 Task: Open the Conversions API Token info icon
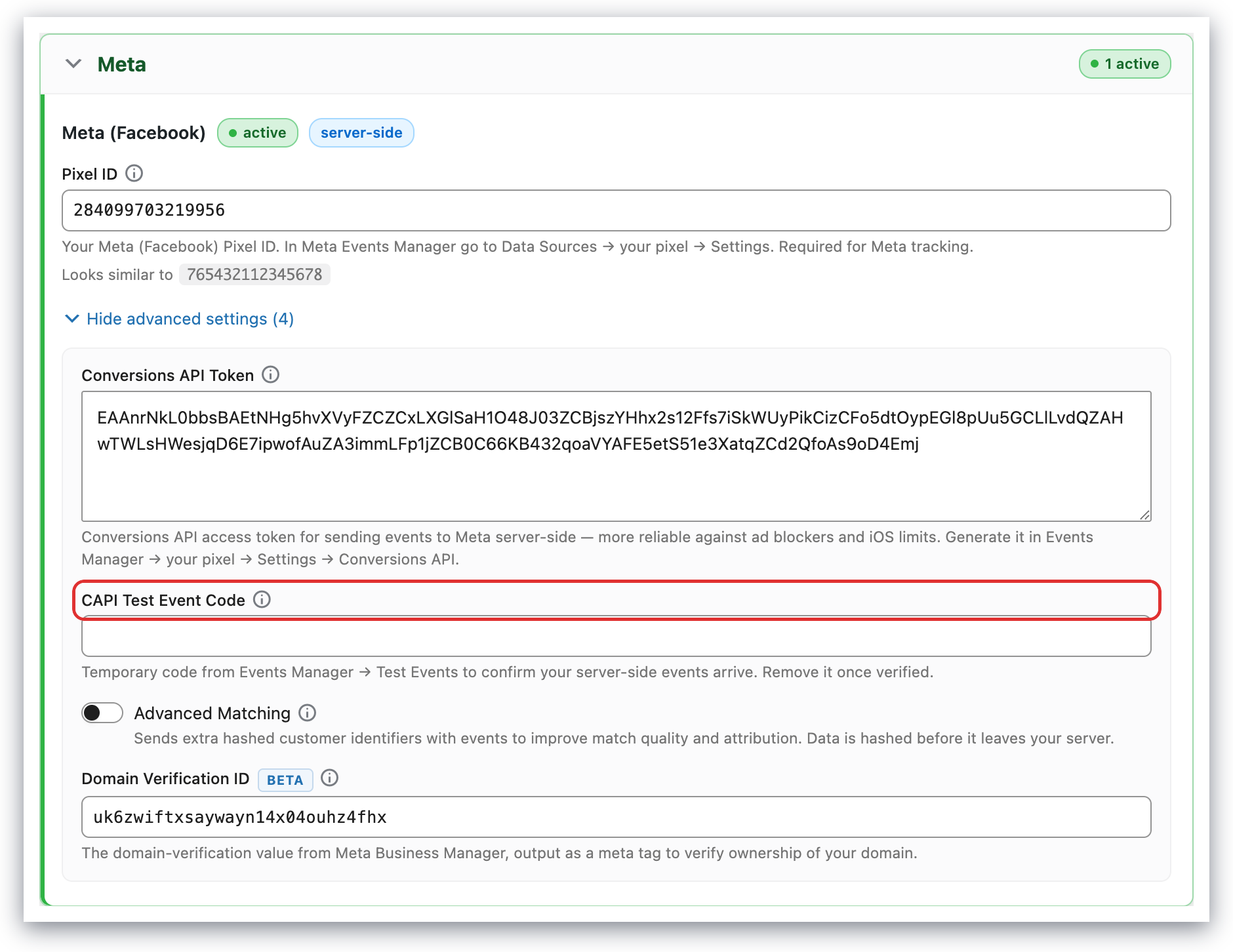(270, 375)
